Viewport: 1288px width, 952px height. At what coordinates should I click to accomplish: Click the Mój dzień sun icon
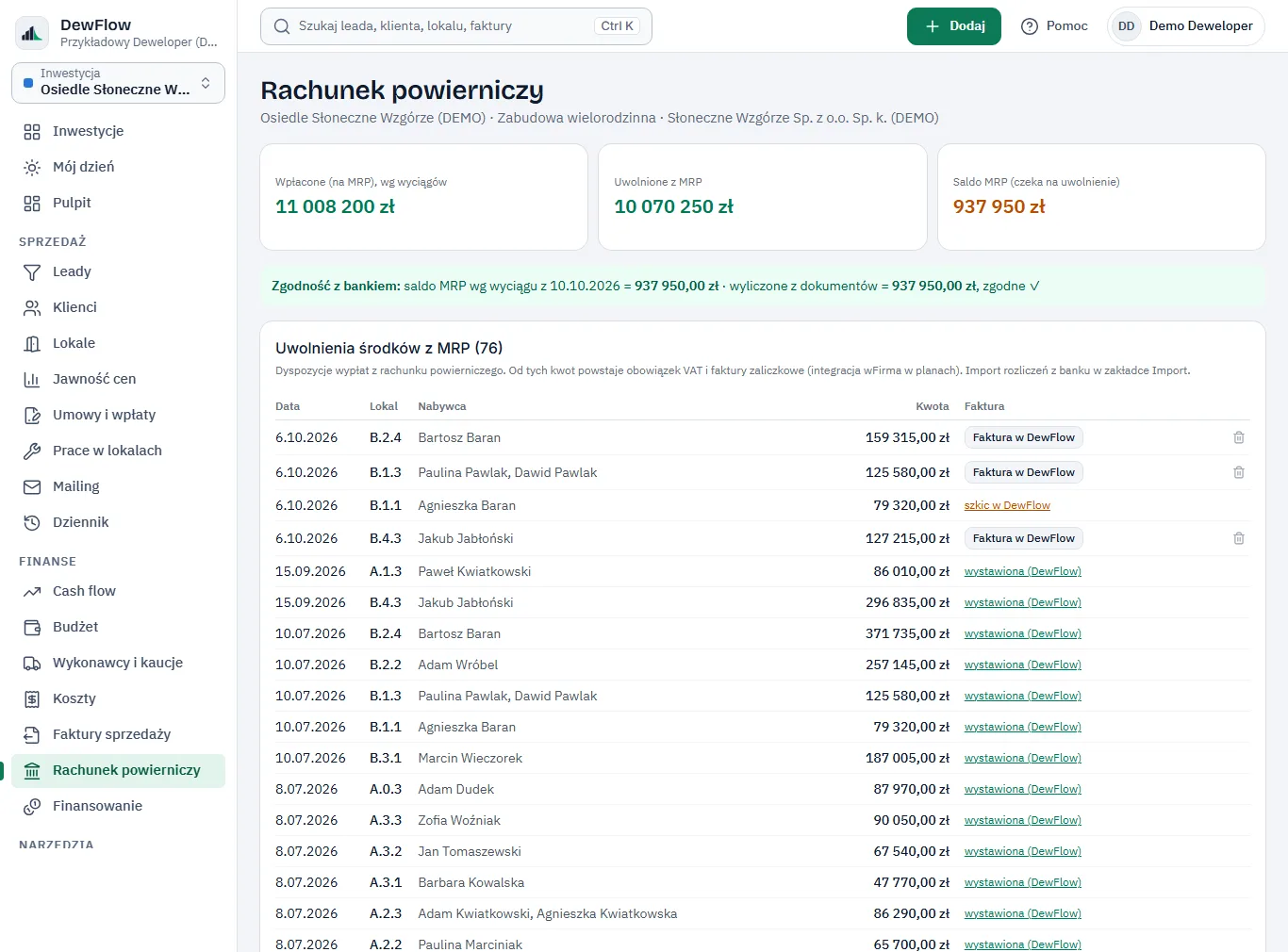(x=32, y=168)
